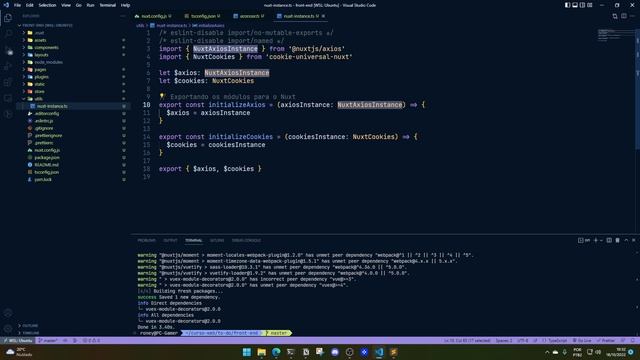The height and width of the screenshot is (360, 640).
Task: Click the master branch in status bar
Action: [x=48, y=340]
